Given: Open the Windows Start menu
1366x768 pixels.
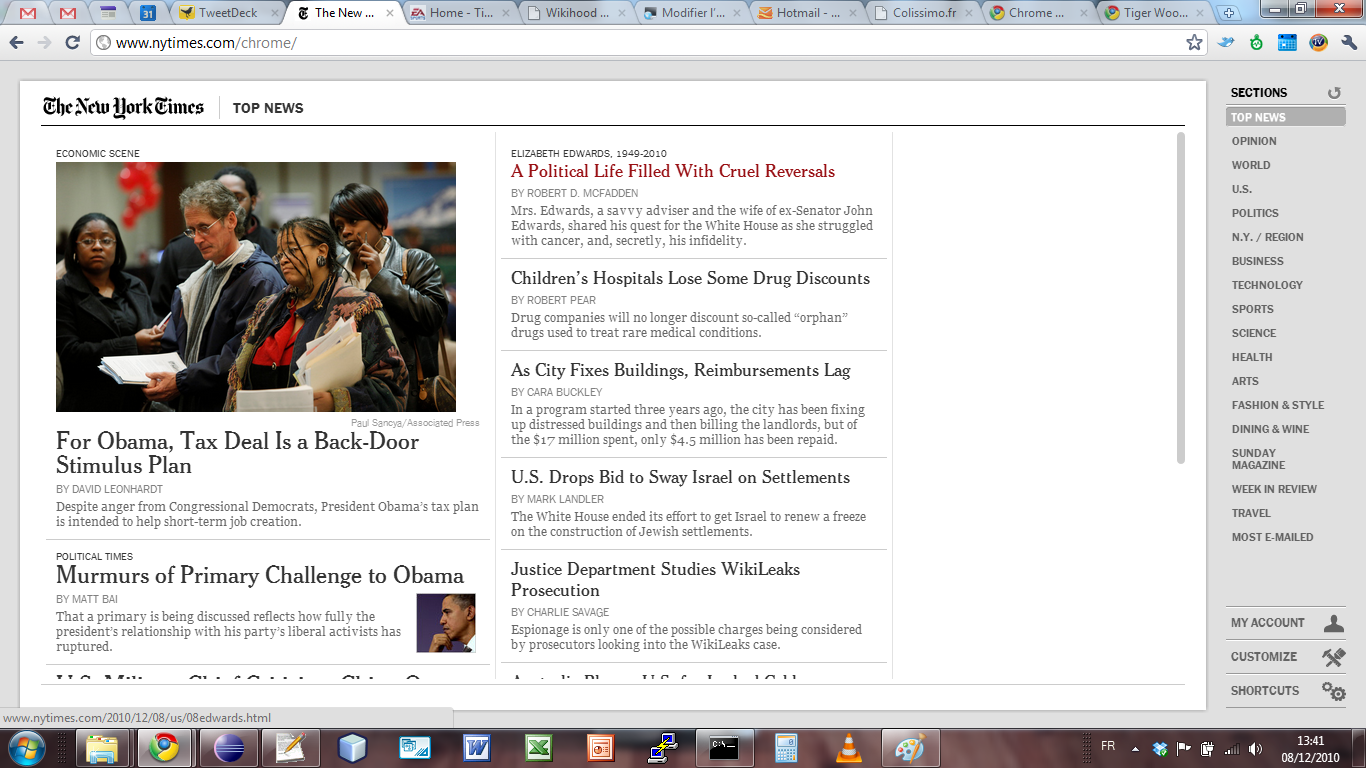Looking at the screenshot, I should coord(26,748).
